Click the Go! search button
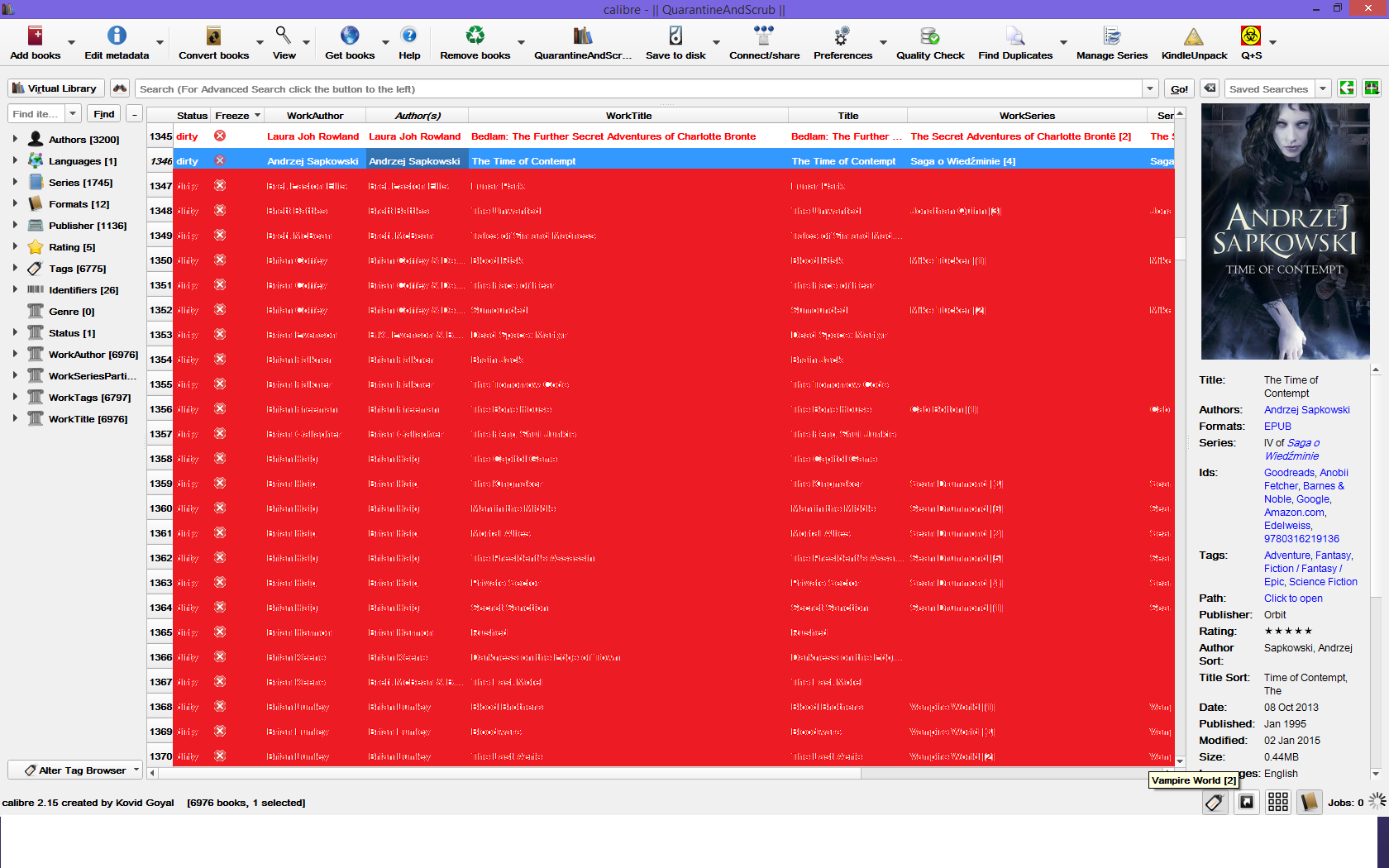Image resolution: width=1389 pixels, height=868 pixels. tap(1179, 88)
